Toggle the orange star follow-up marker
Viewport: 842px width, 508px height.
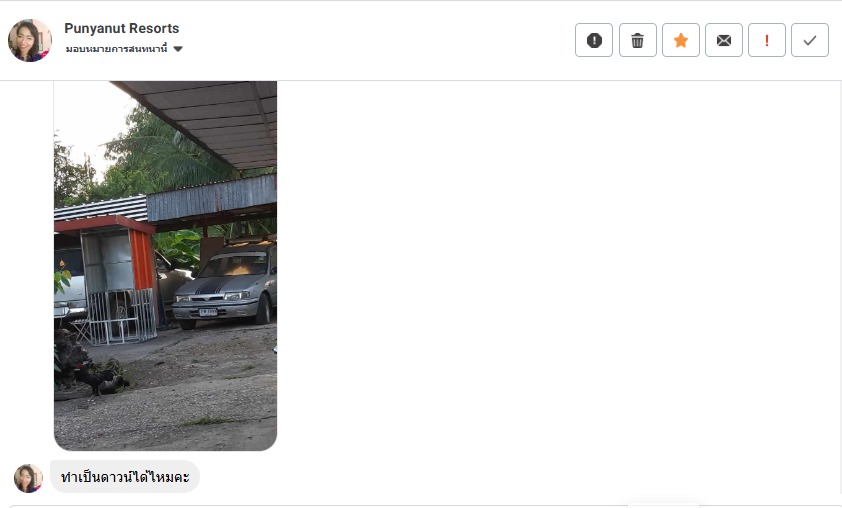pyautogui.click(x=680, y=40)
